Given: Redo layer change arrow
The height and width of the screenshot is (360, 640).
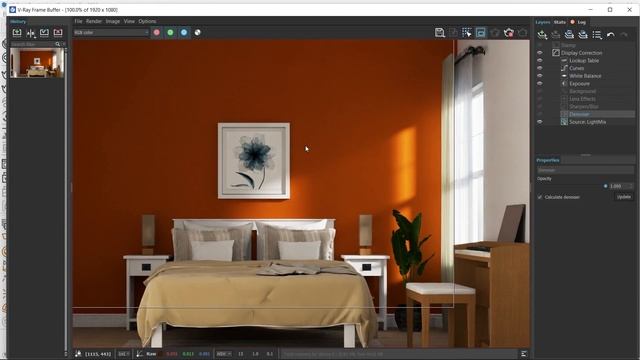Looking at the screenshot, I should pos(624,35).
